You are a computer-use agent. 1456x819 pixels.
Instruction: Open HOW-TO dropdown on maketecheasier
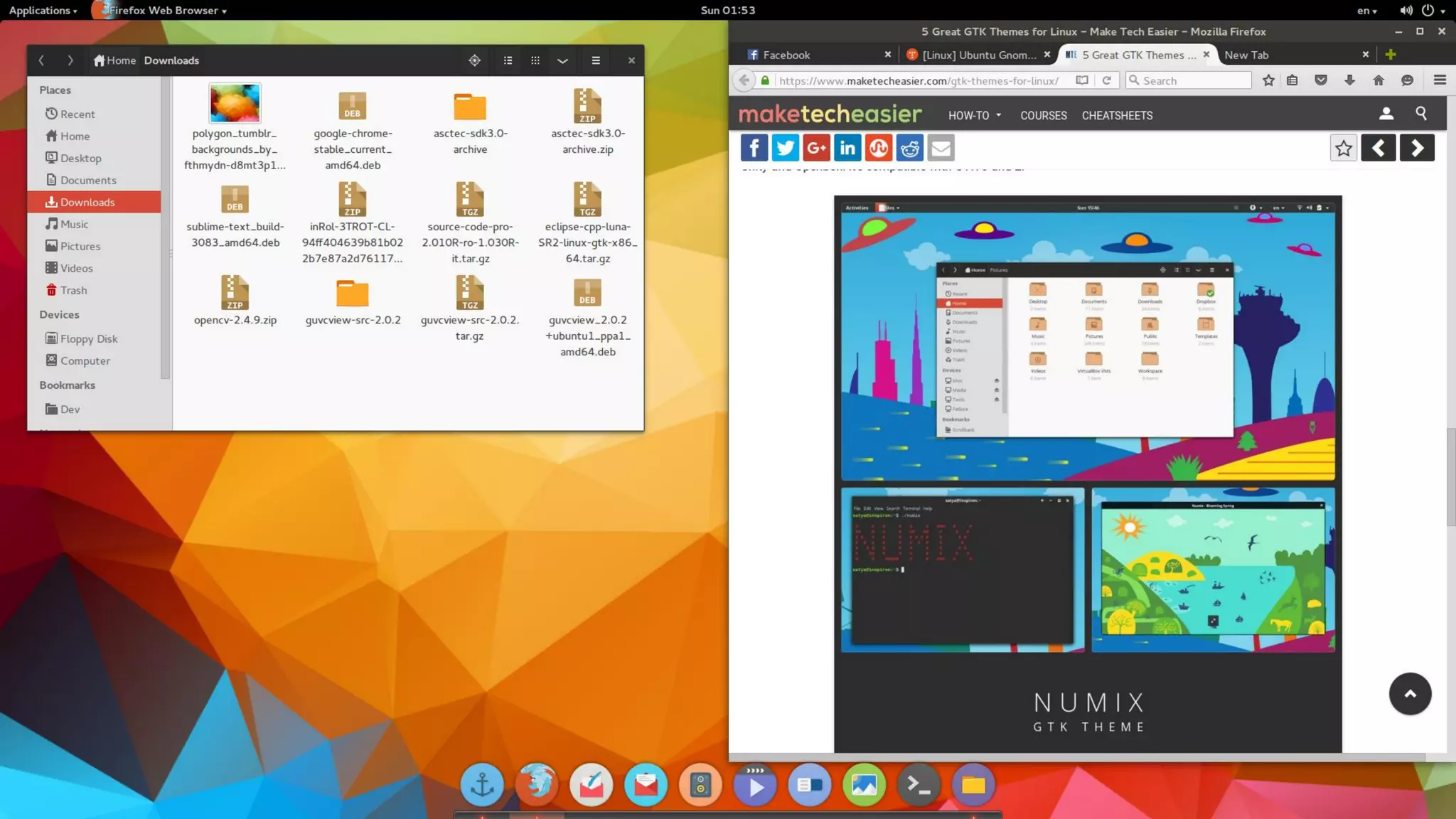[975, 115]
